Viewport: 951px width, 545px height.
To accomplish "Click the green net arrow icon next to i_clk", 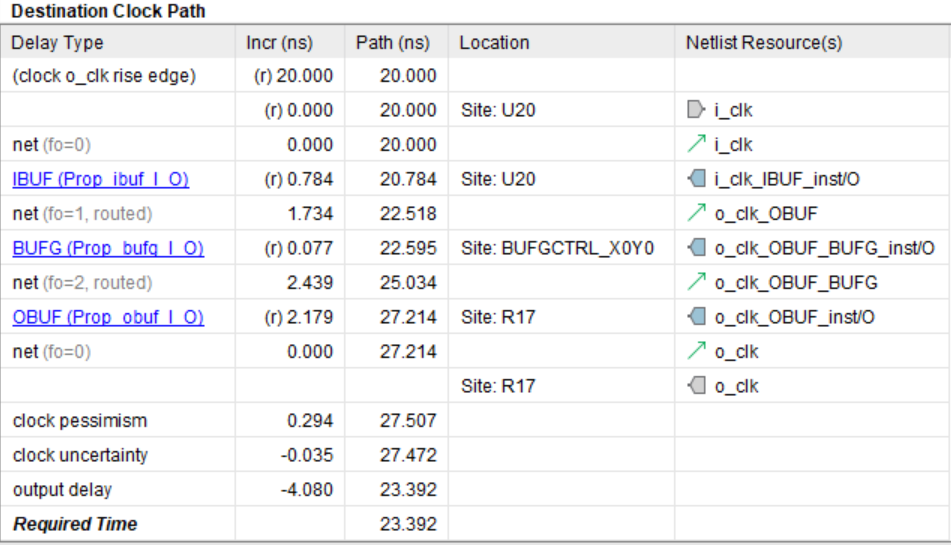I will click(x=697, y=145).
